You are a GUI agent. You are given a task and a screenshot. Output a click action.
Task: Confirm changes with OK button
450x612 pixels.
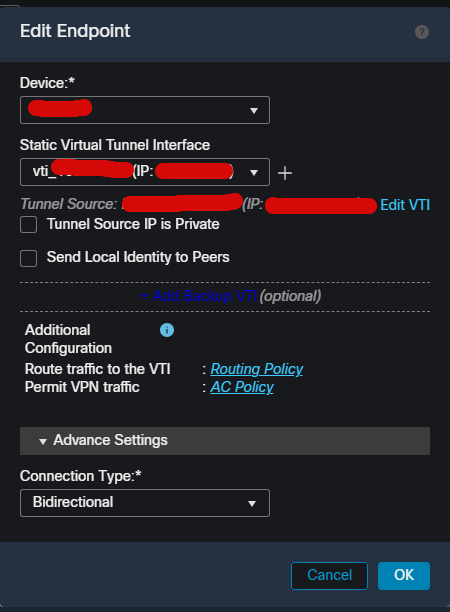click(x=404, y=575)
